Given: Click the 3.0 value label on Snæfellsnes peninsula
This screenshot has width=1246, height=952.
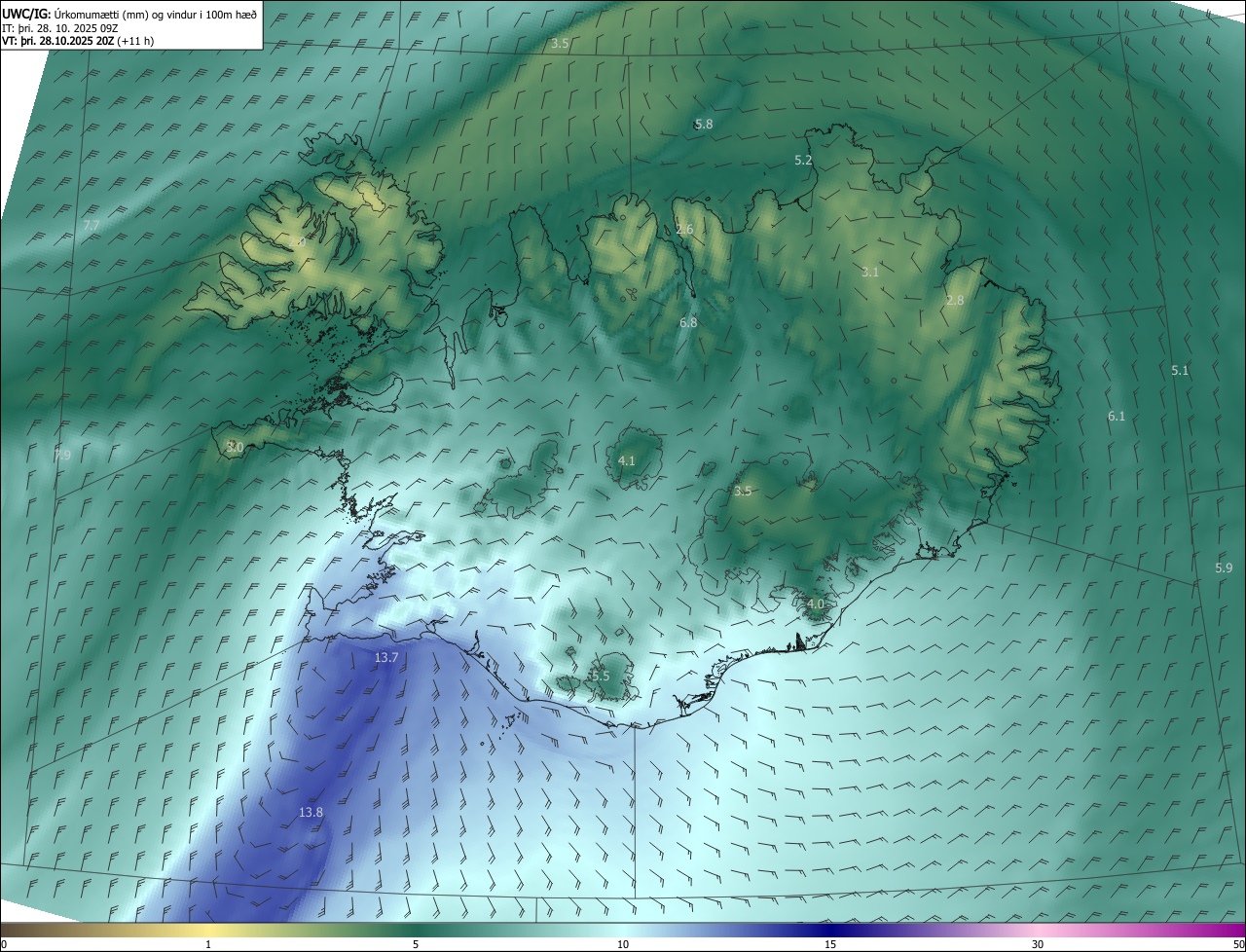Looking at the screenshot, I should coord(235,448).
